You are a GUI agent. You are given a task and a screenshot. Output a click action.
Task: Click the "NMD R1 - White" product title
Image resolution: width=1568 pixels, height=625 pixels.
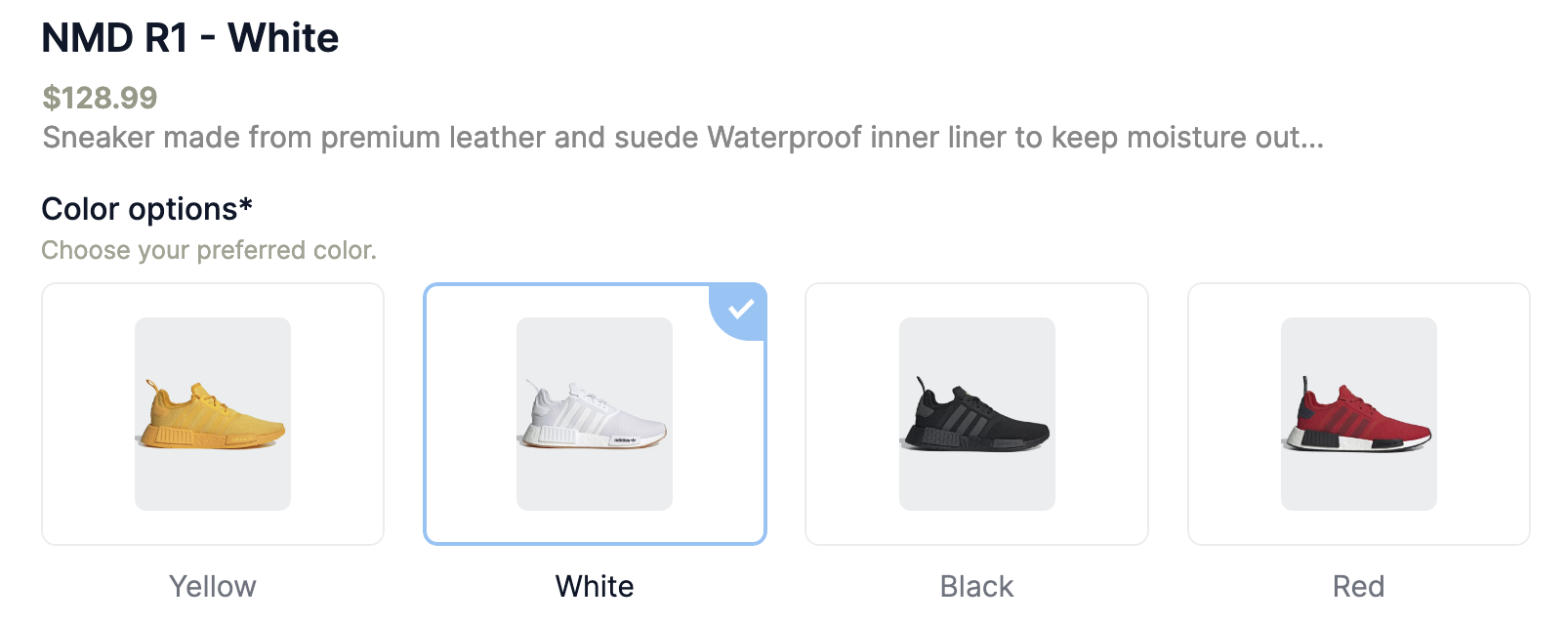pos(190,38)
